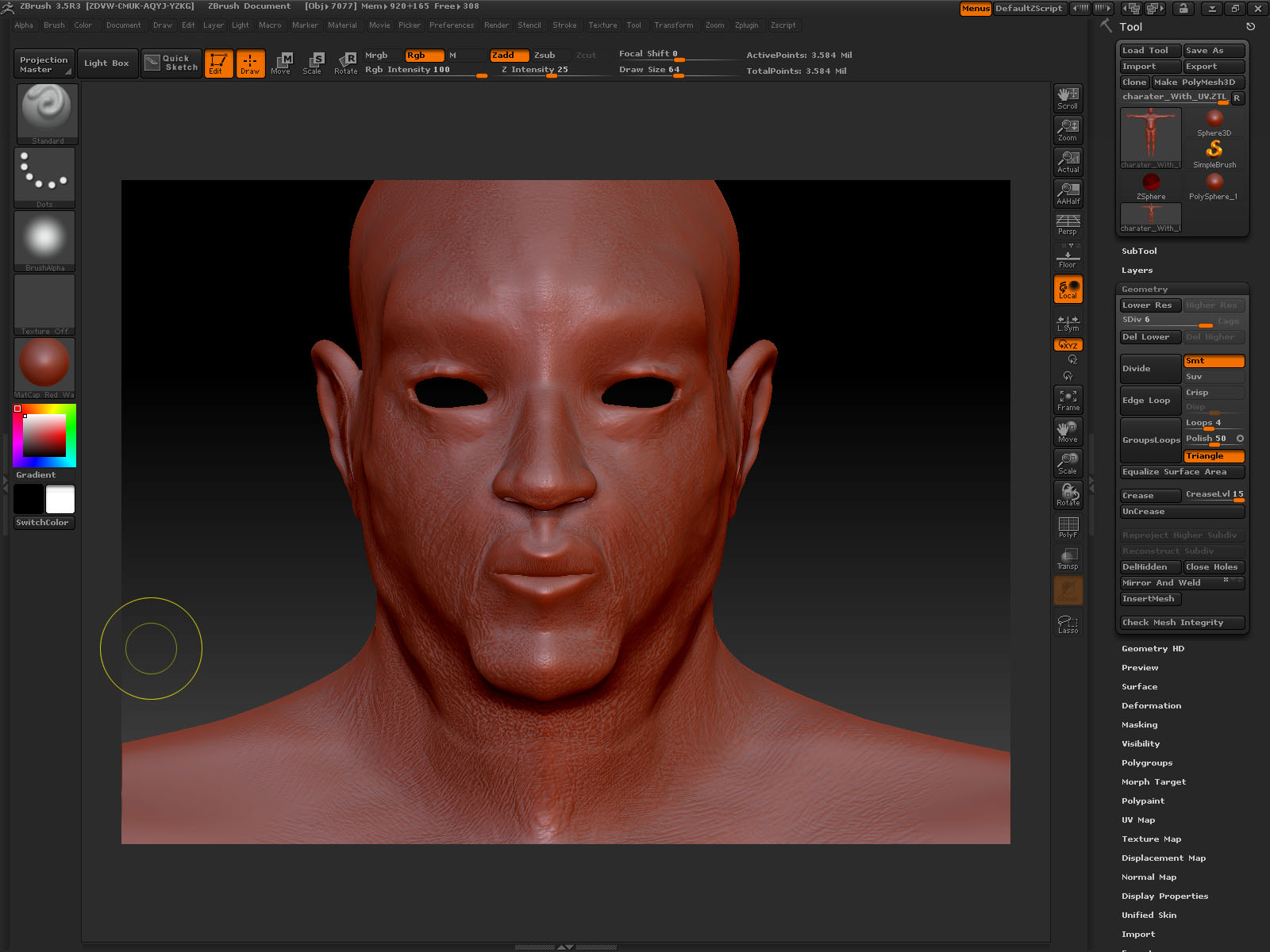
Task: Select the Lasso selection icon
Action: (x=1068, y=624)
